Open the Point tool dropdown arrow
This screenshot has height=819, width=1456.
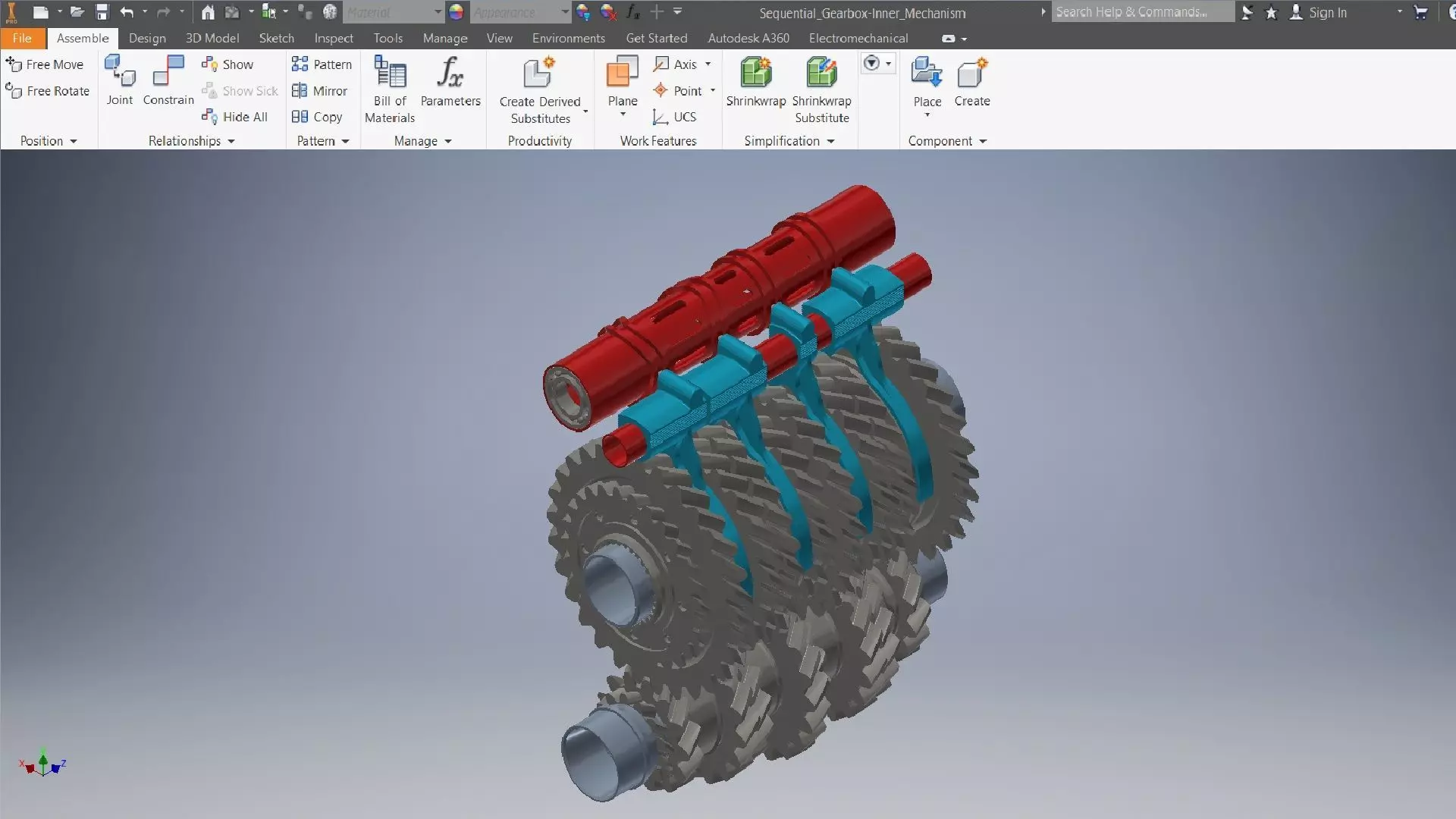coord(713,91)
